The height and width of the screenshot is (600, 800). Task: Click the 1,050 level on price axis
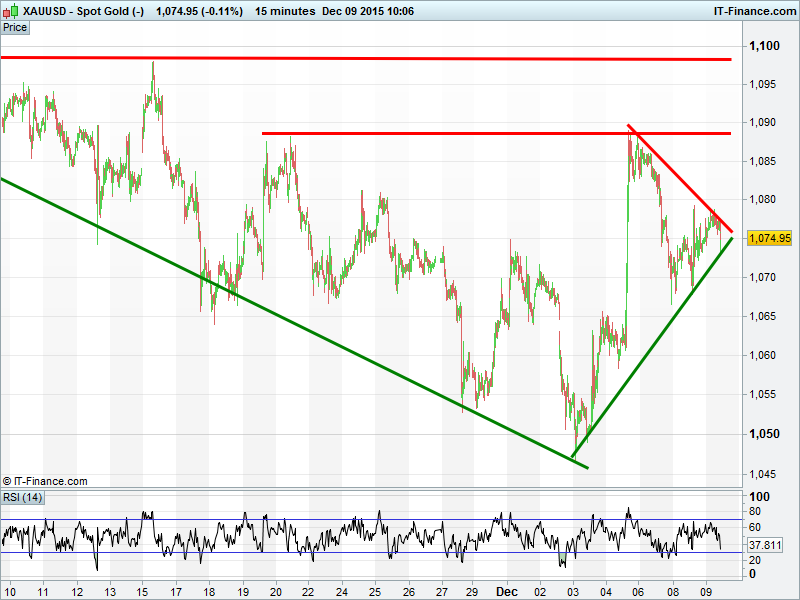point(764,433)
